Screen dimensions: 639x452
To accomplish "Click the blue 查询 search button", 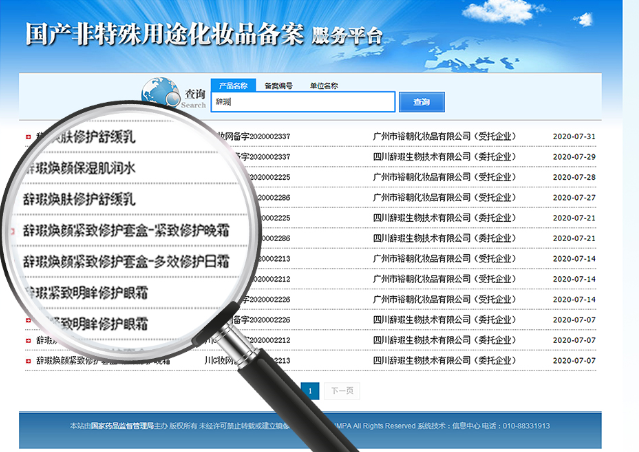I will [421, 102].
